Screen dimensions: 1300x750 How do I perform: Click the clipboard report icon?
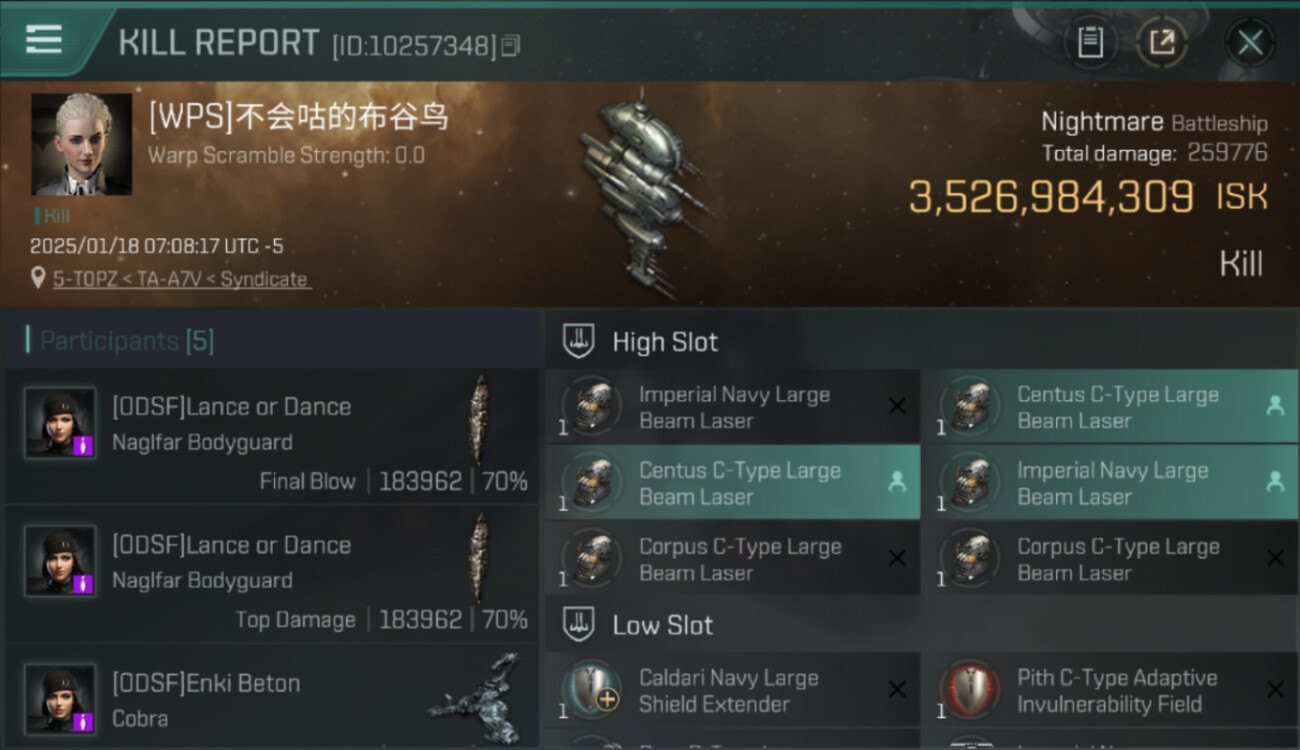[1090, 43]
